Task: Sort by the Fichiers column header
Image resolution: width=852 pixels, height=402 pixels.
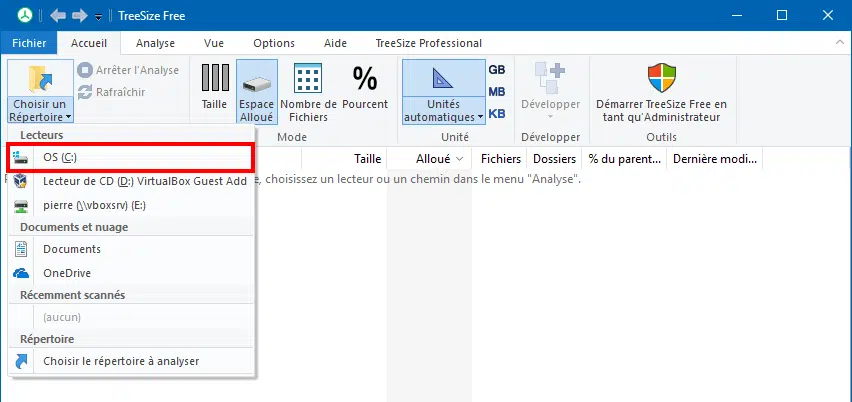Action: point(500,159)
